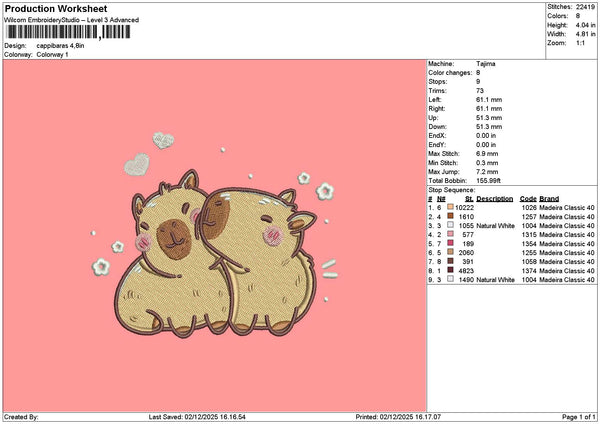Click the Total Bobbin value '155.99ft'
This screenshot has width=600, height=424.
[x=488, y=181]
